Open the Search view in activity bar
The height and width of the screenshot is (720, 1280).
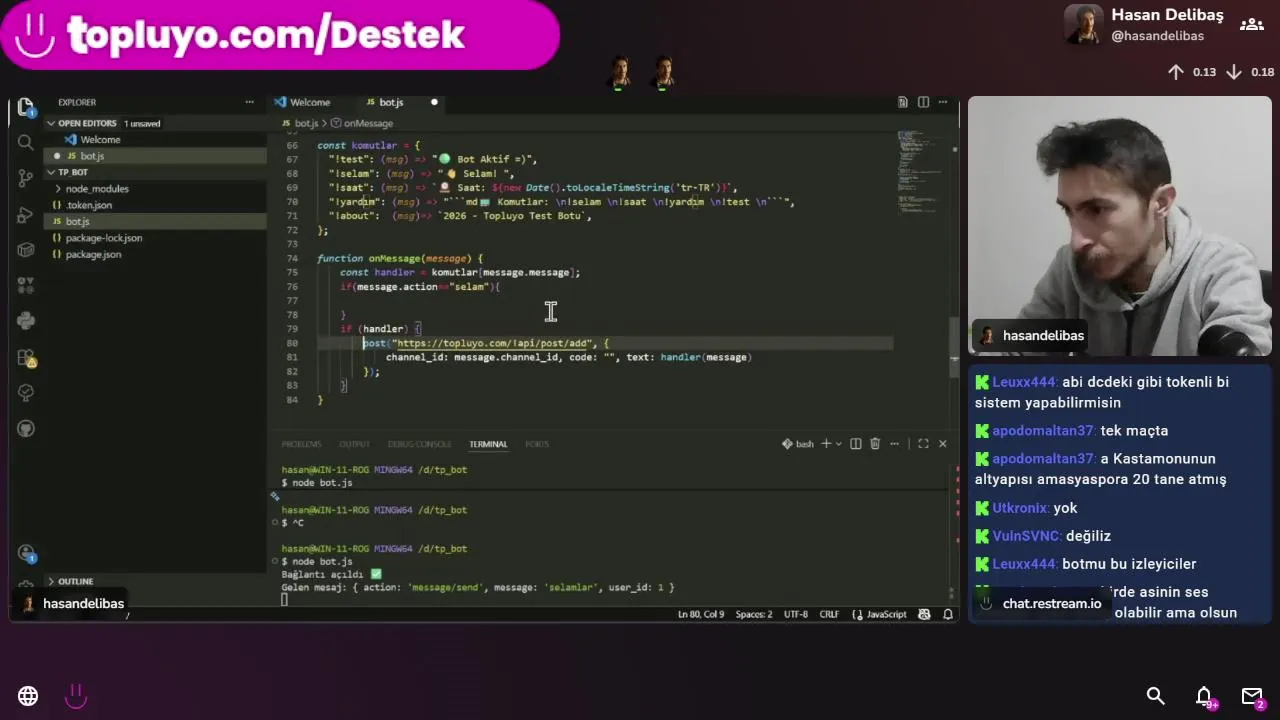coord(26,142)
